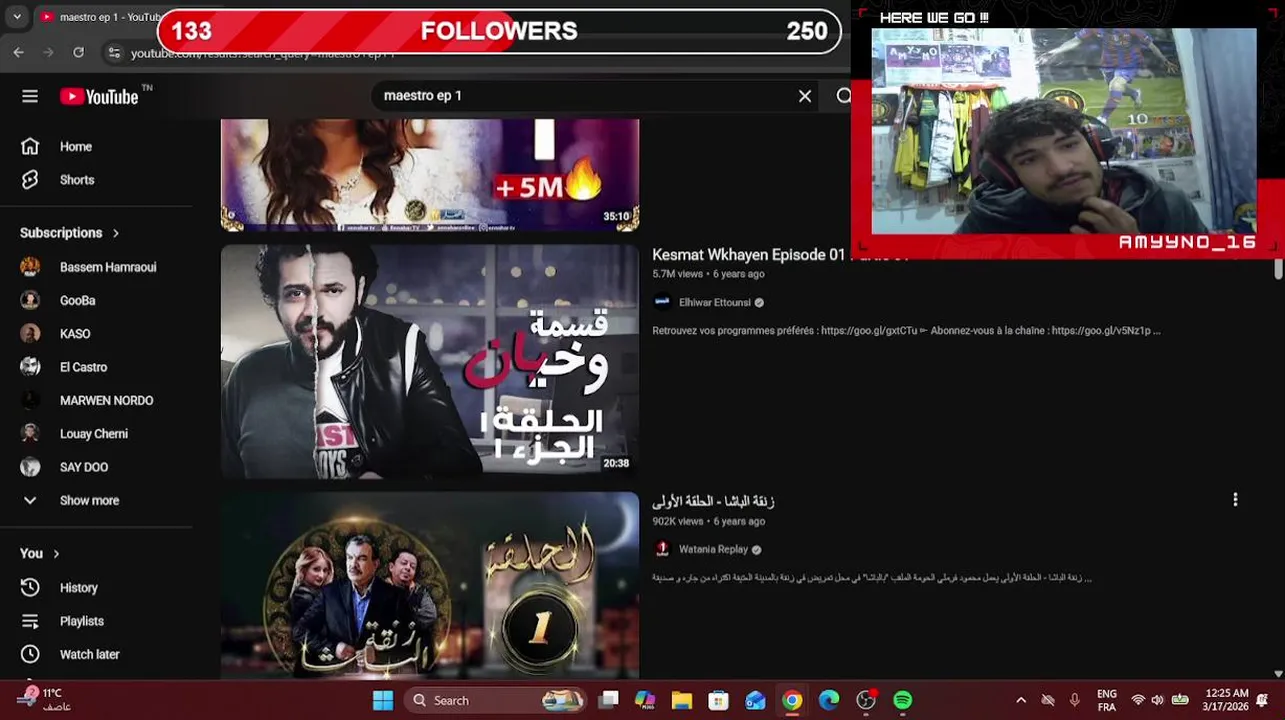Click the History clock icon
This screenshot has width=1285, height=720.
coord(30,588)
